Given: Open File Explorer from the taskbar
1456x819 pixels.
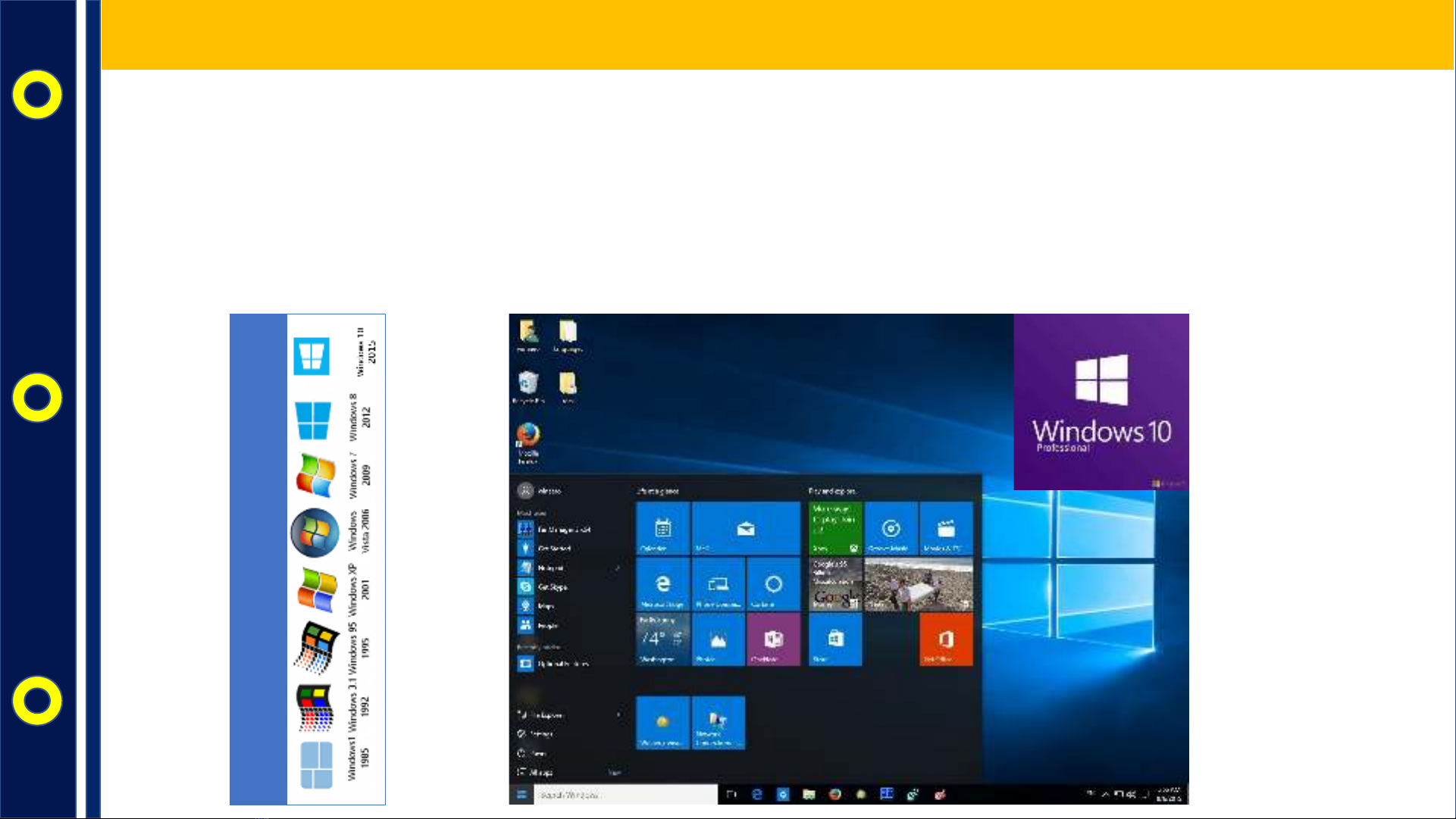Looking at the screenshot, I should click(x=809, y=794).
